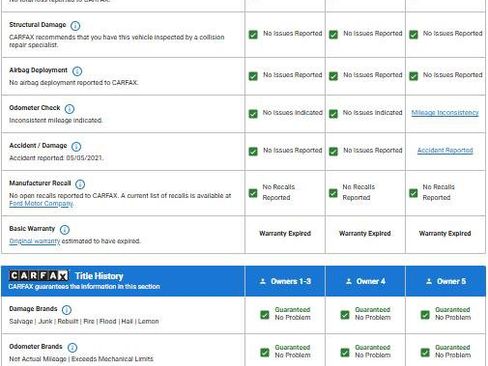The height and width of the screenshot is (366, 488).
Task: Open the Original warranty link
Action: pyautogui.click(x=35, y=241)
